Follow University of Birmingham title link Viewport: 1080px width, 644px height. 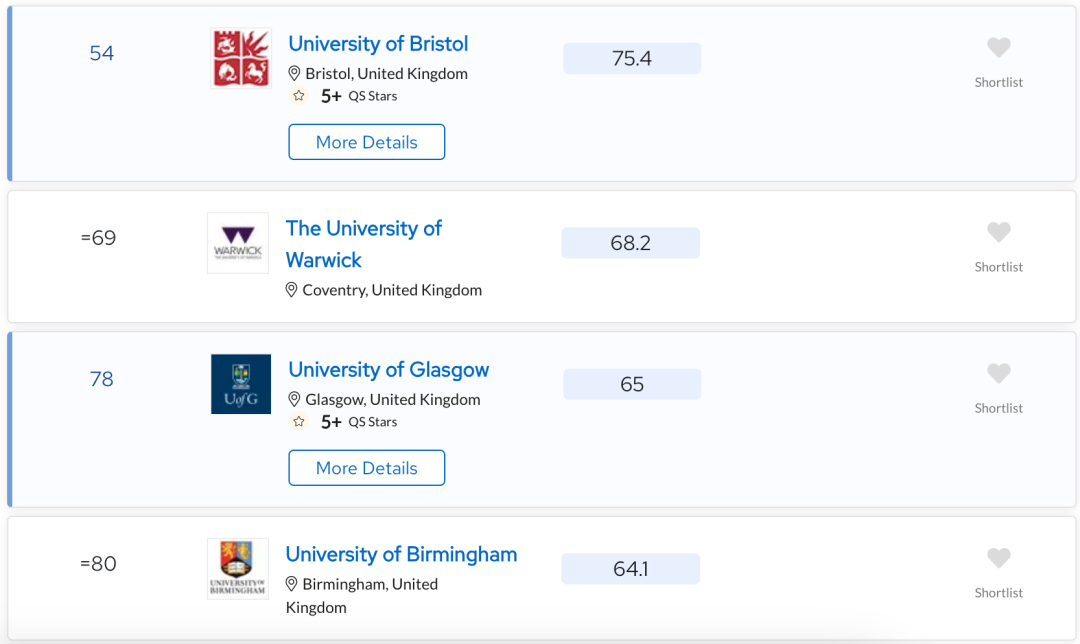402,554
